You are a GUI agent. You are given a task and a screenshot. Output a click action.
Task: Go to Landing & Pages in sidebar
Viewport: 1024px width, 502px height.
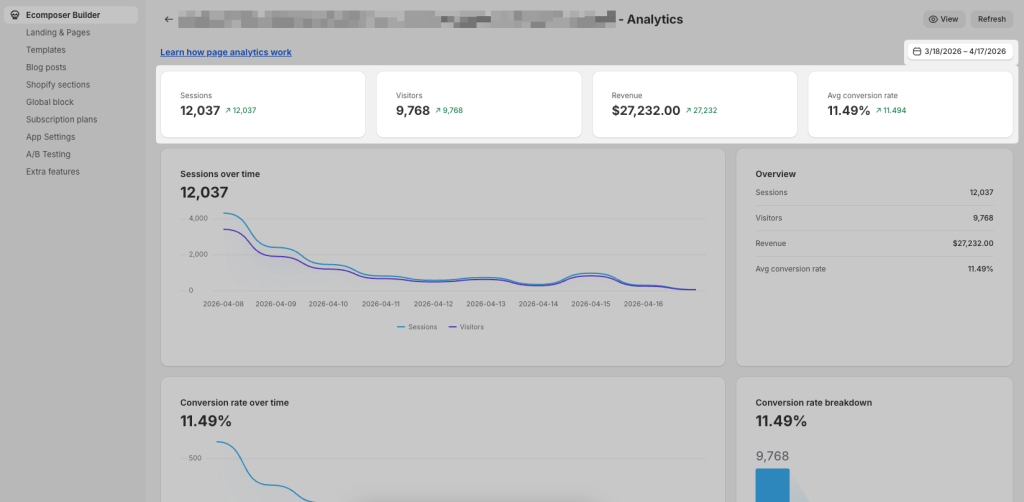click(58, 33)
